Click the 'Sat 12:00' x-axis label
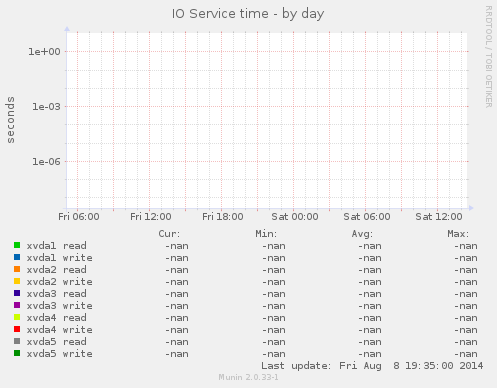This screenshot has height=388, width=497. (x=439, y=217)
